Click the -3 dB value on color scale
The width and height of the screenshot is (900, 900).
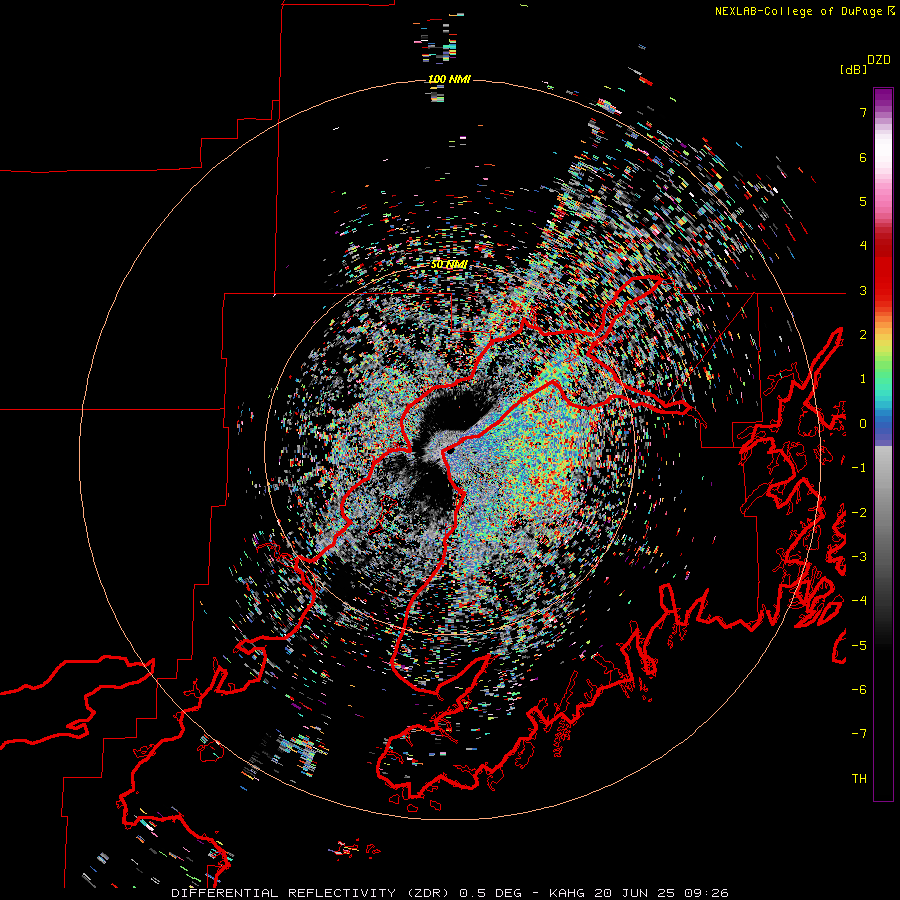coord(859,557)
